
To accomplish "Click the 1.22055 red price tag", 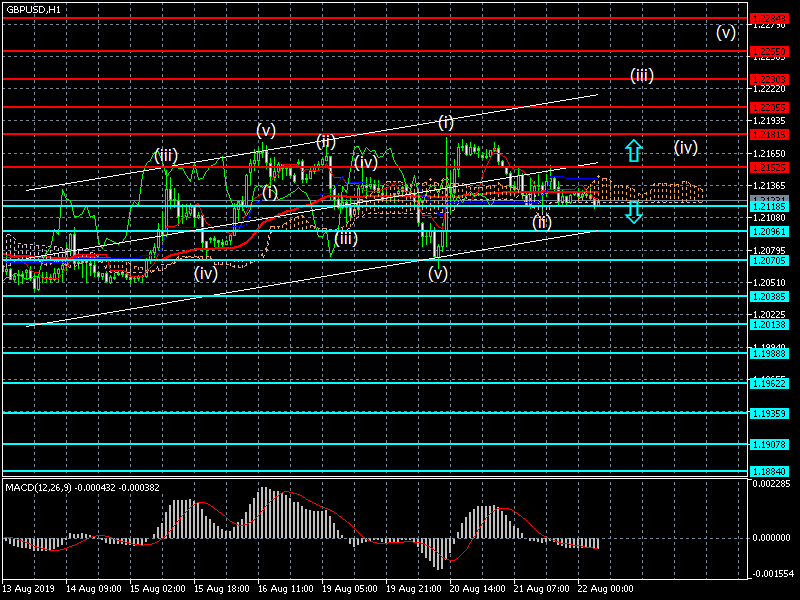I will coord(769,107).
